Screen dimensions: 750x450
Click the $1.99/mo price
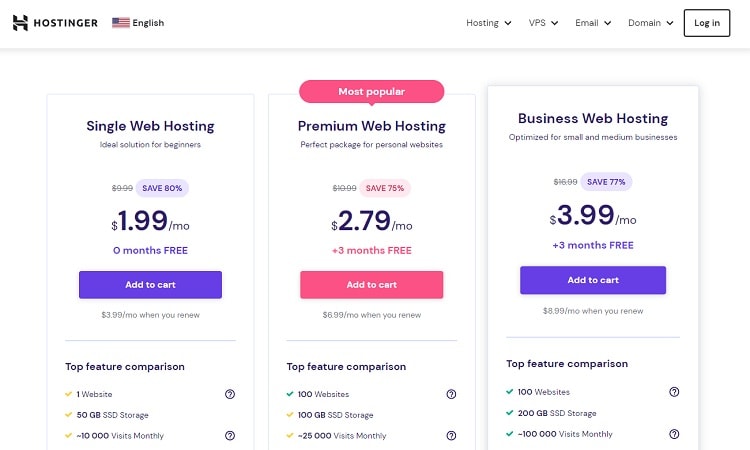150,221
